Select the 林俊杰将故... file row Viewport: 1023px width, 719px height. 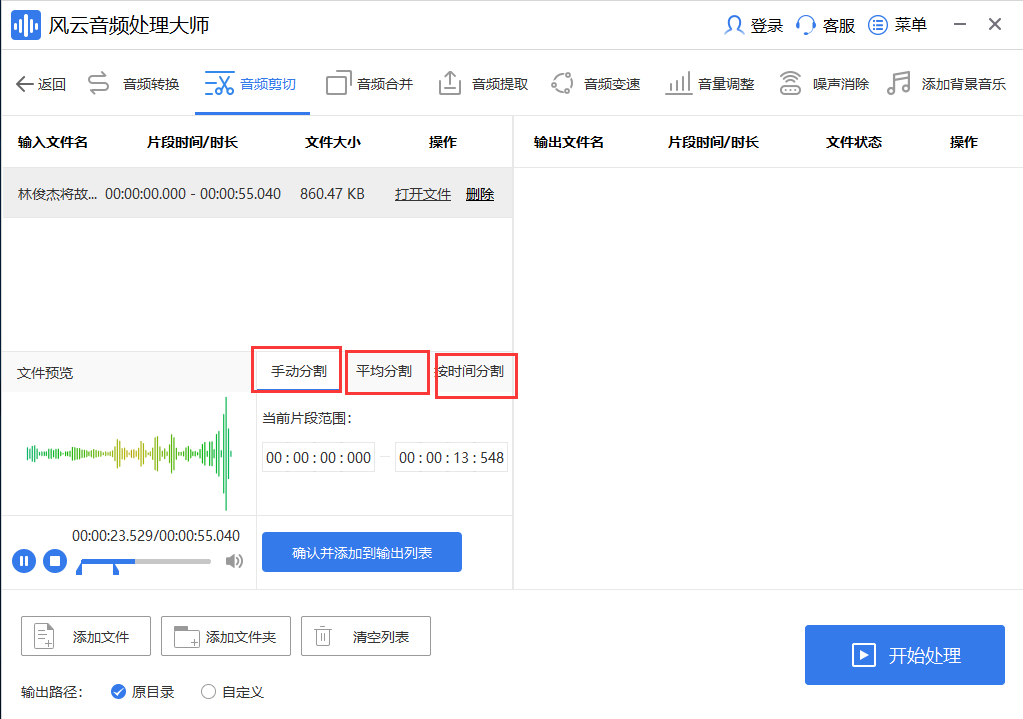257,193
